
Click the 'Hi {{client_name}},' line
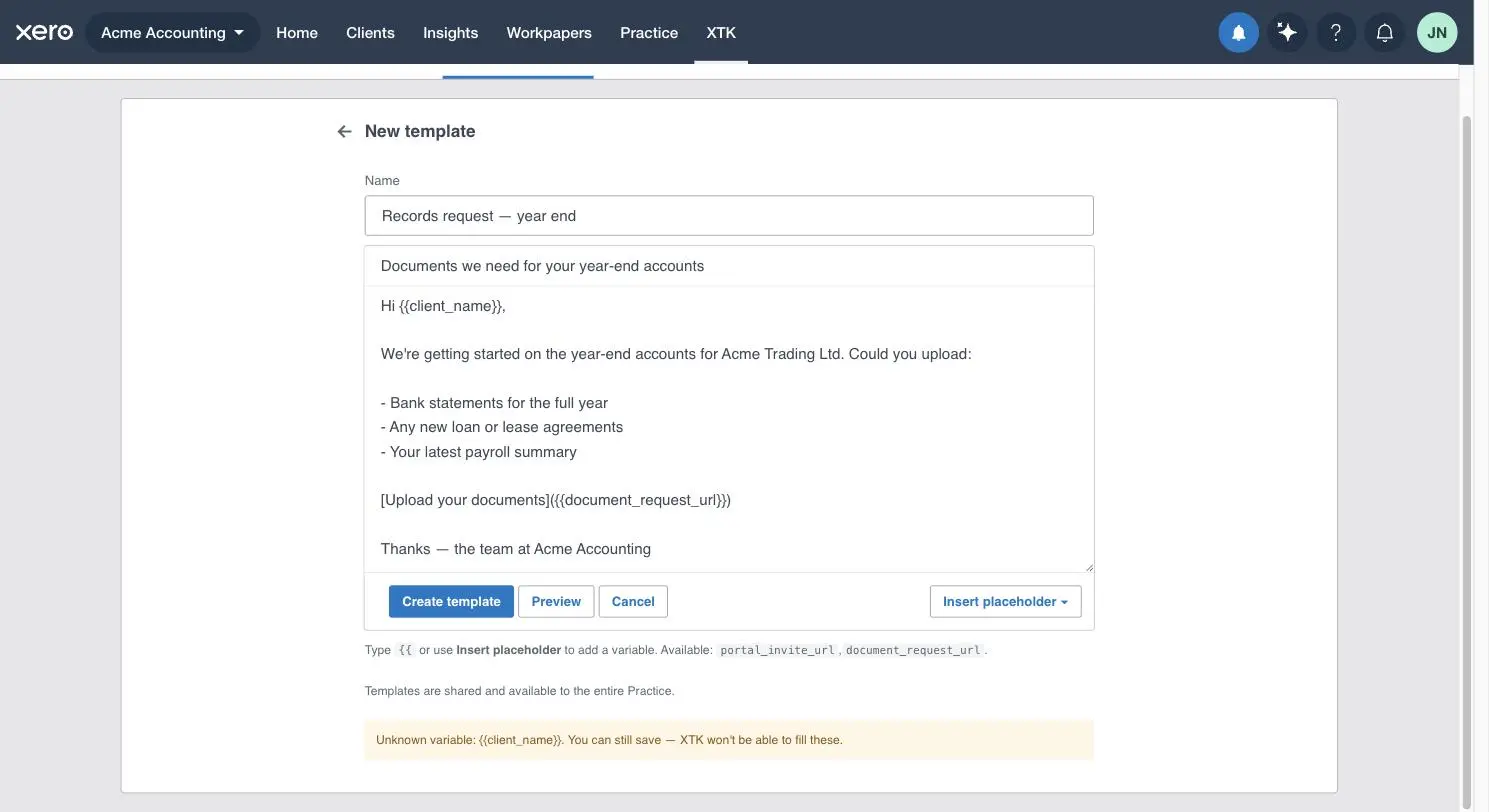coord(443,306)
